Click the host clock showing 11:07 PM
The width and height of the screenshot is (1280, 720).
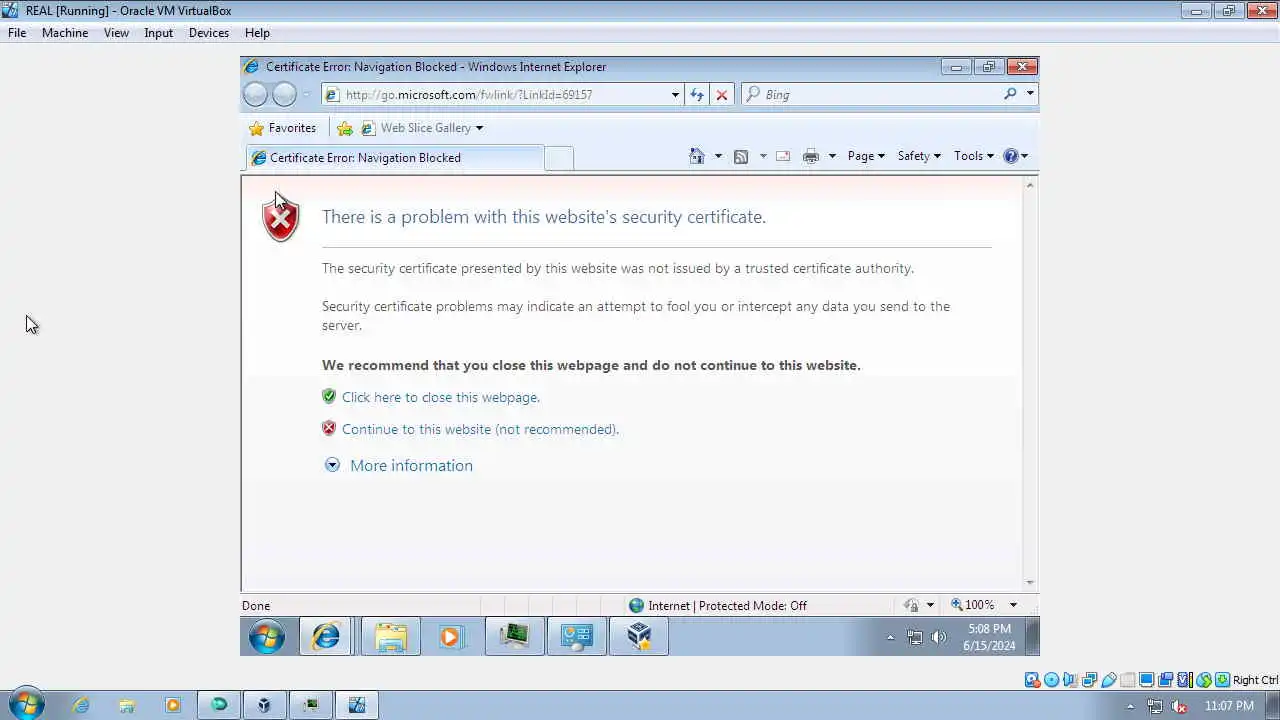coord(1229,706)
